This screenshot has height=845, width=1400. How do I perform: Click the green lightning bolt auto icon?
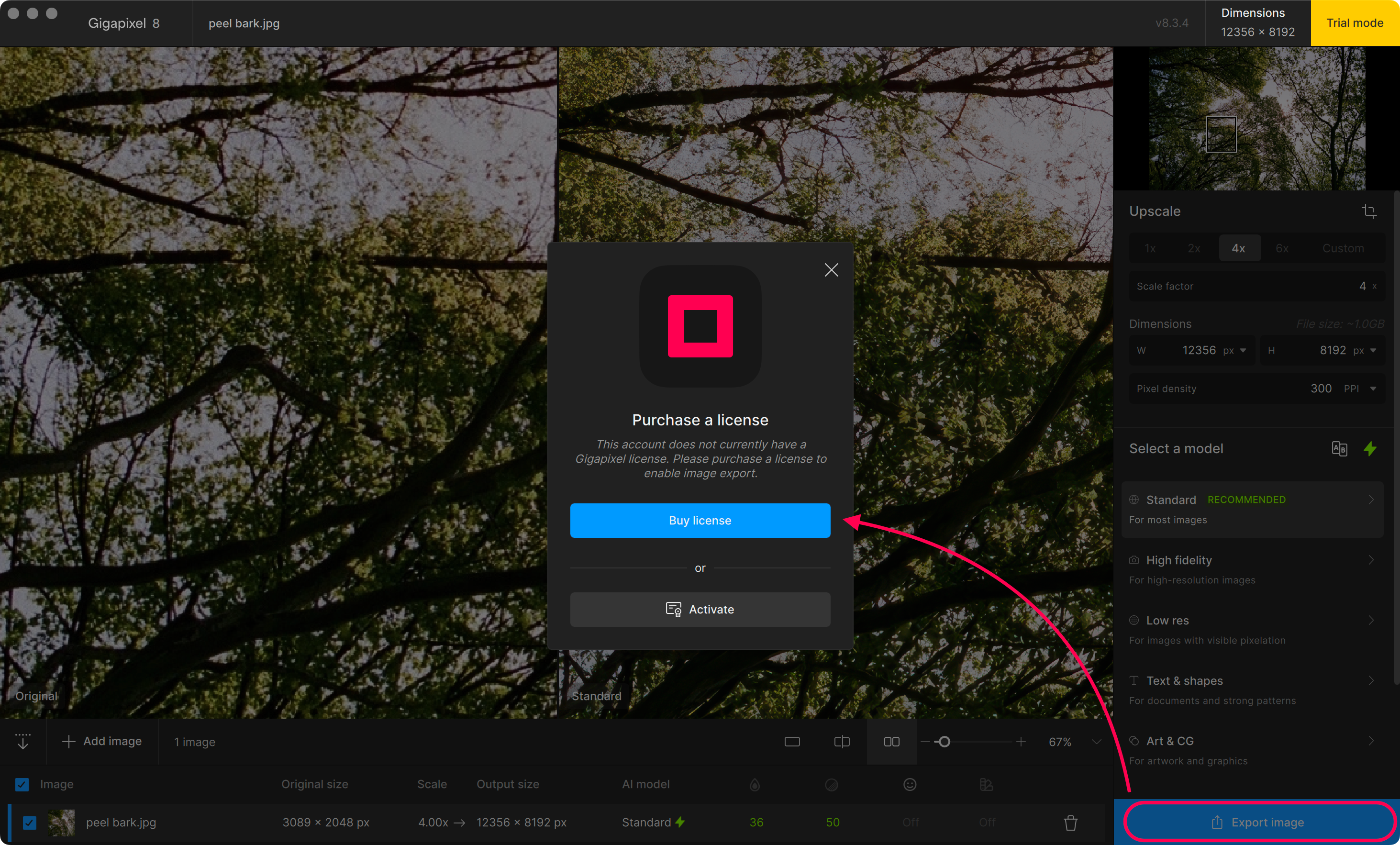click(x=1370, y=449)
